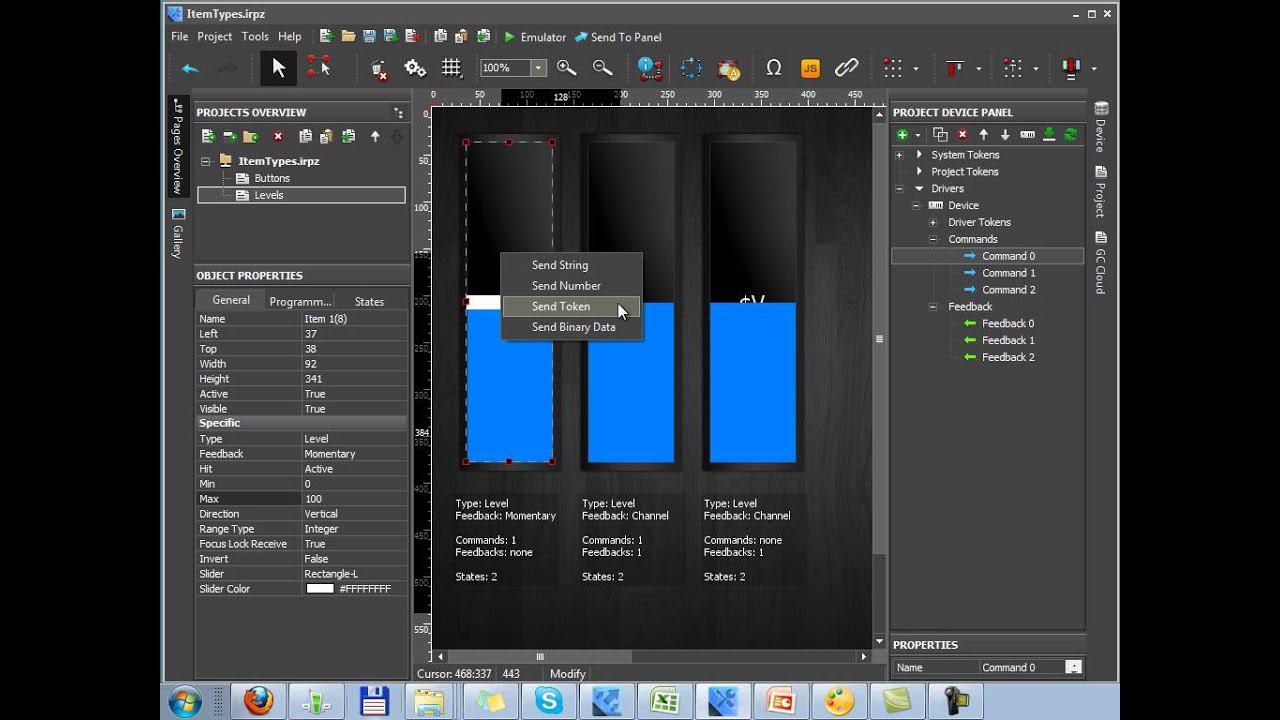The height and width of the screenshot is (720, 1280).
Task: Click the Emulator button
Action: (535, 37)
